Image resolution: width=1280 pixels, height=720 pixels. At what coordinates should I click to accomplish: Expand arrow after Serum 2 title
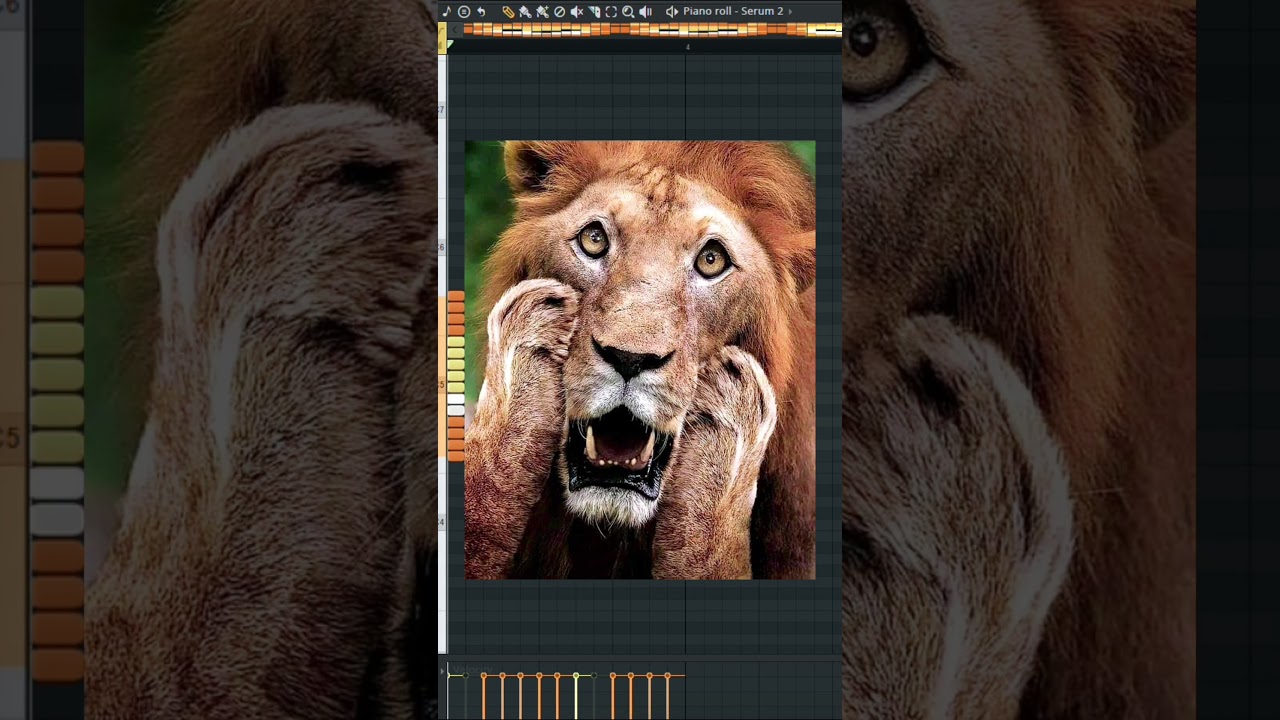(x=790, y=12)
